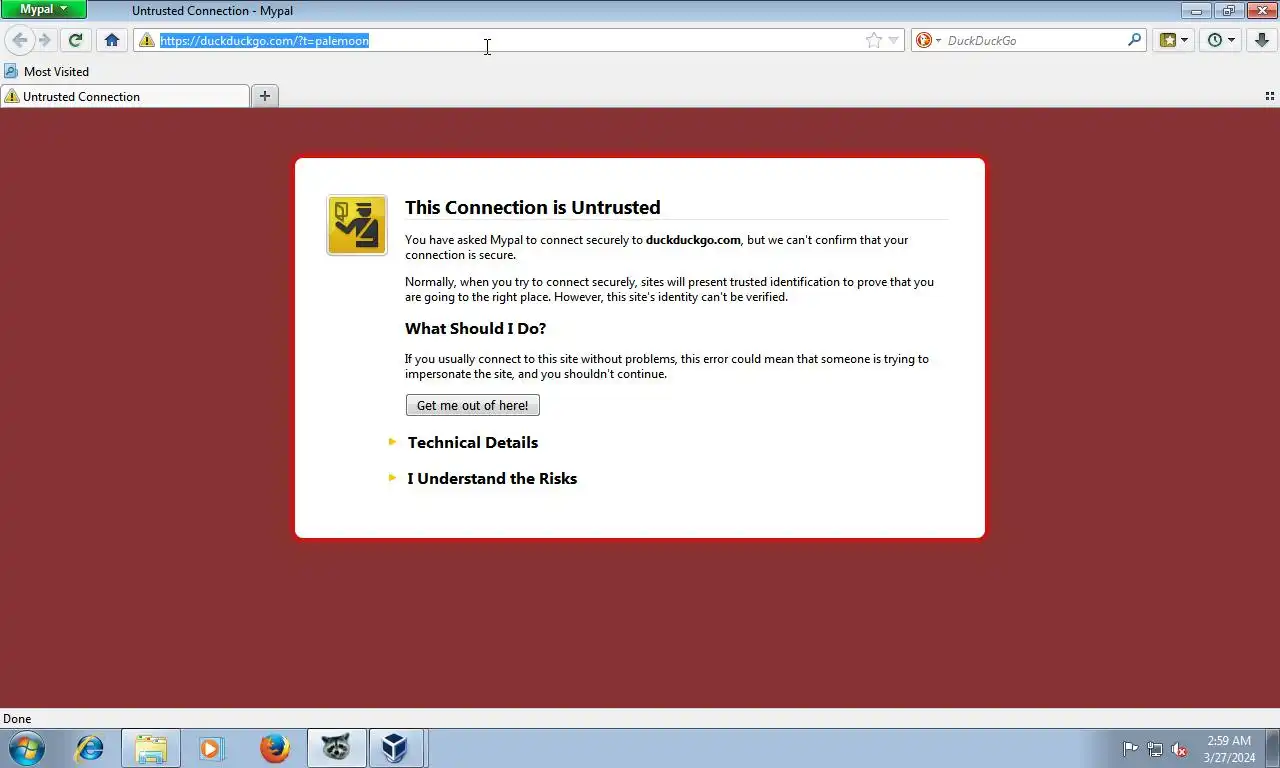Screen dimensions: 1280x768
Task: Click the Get me out of here! button
Action: (x=473, y=405)
